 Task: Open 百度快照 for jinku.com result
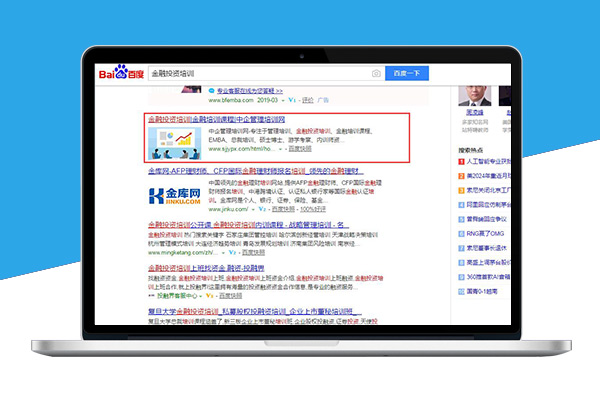coord(283,209)
